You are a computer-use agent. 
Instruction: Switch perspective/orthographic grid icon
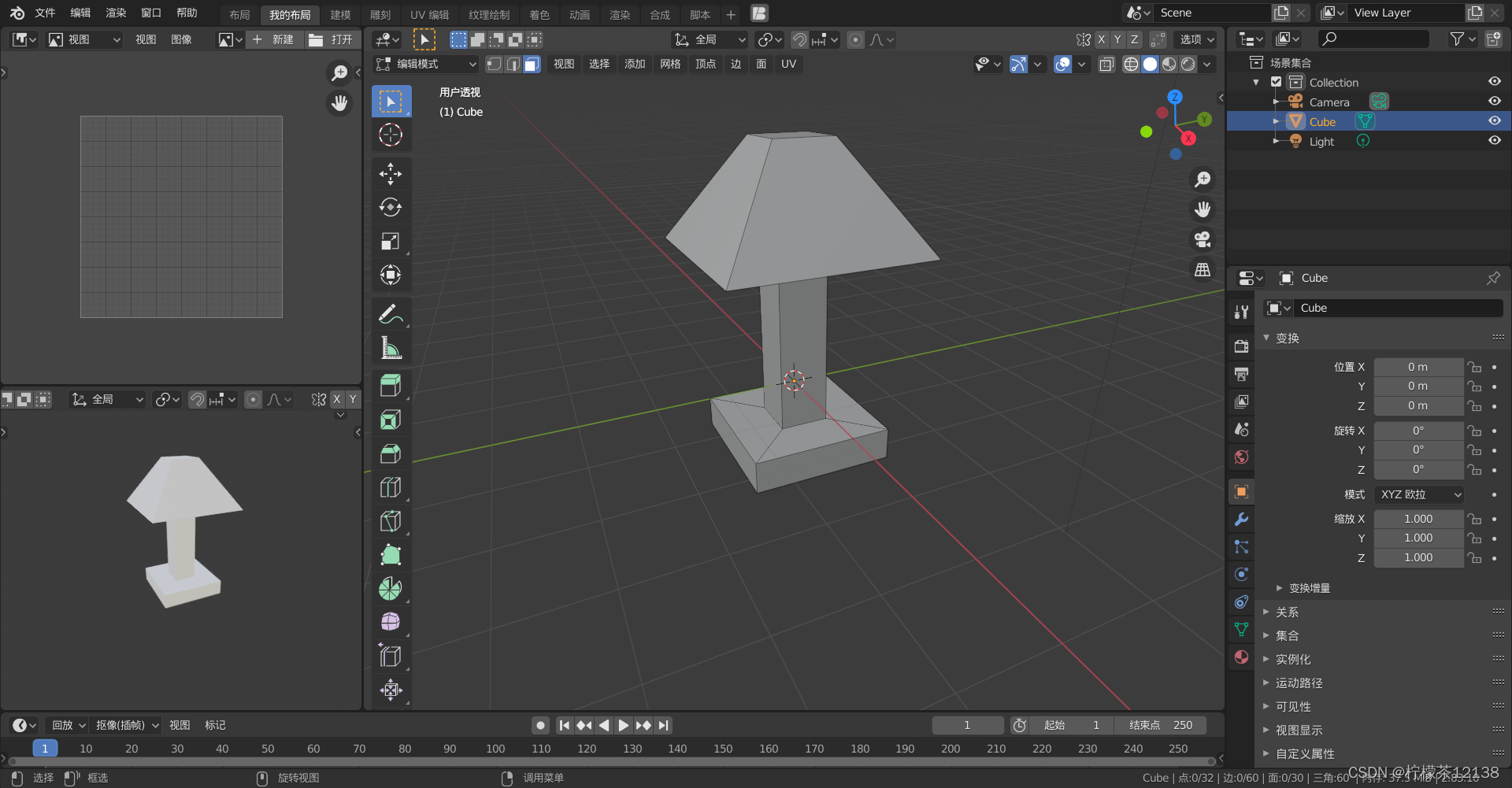click(x=1203, y=269)
